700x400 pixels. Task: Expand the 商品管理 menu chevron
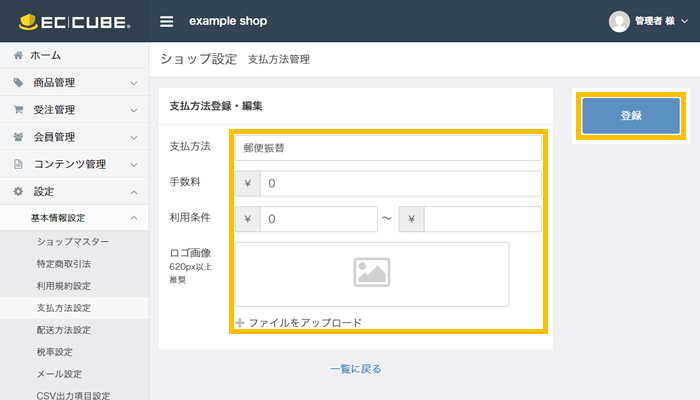click(x=134, y=83)
